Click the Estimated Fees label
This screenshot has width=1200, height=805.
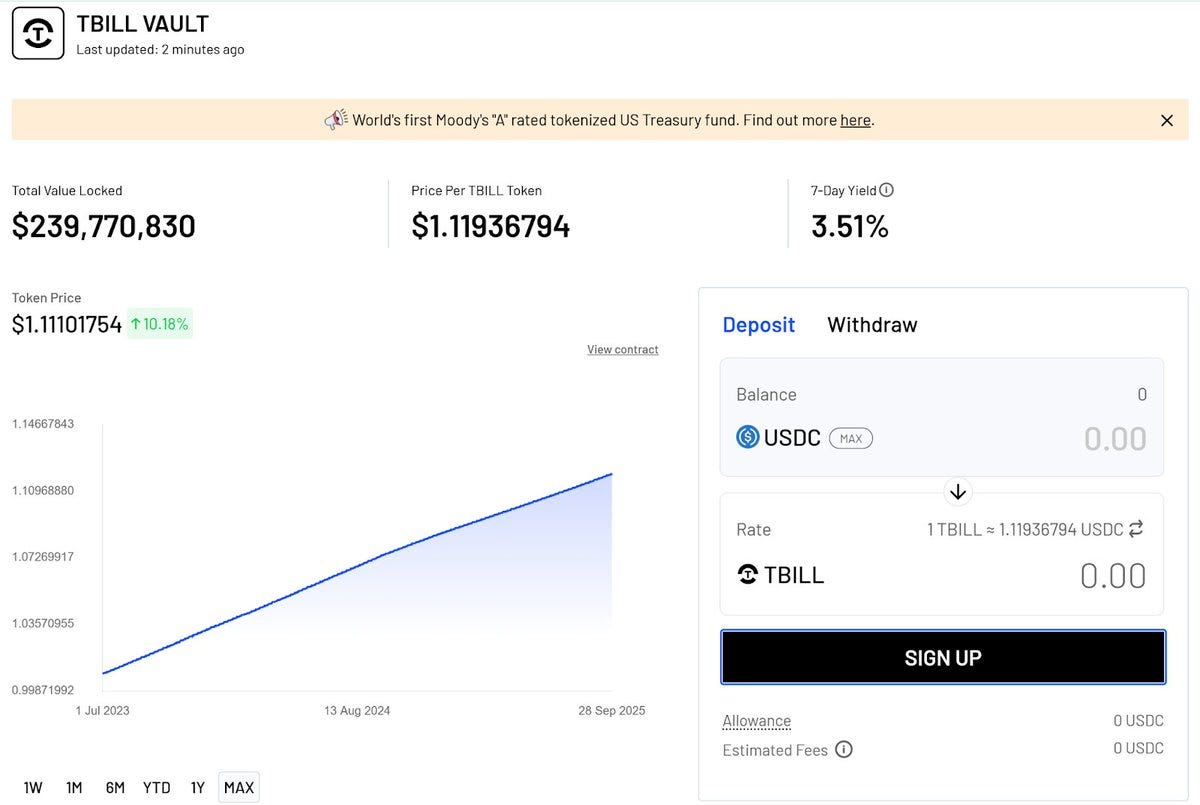tap(775, 750)
